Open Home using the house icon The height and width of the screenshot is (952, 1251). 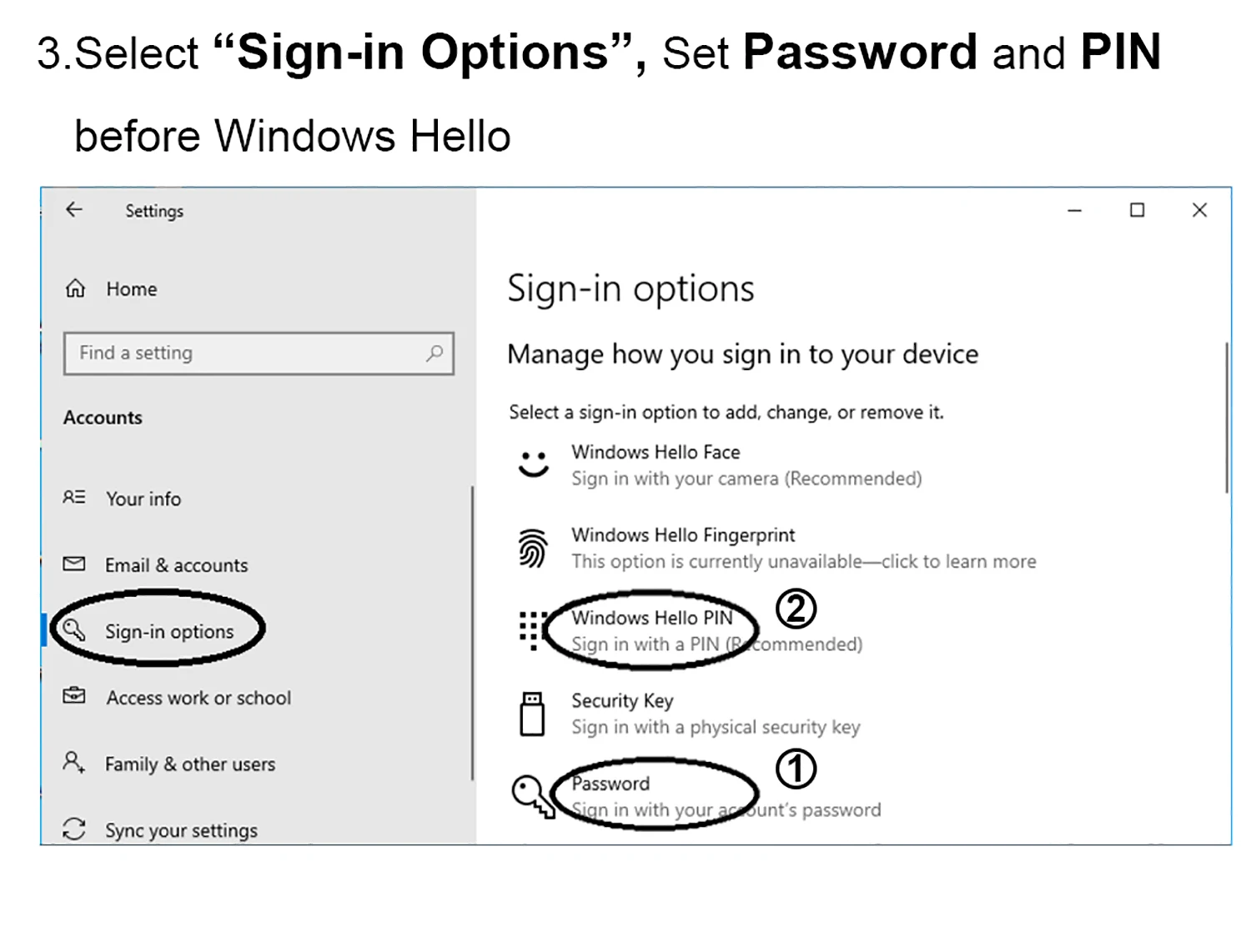tap(75, 288)
